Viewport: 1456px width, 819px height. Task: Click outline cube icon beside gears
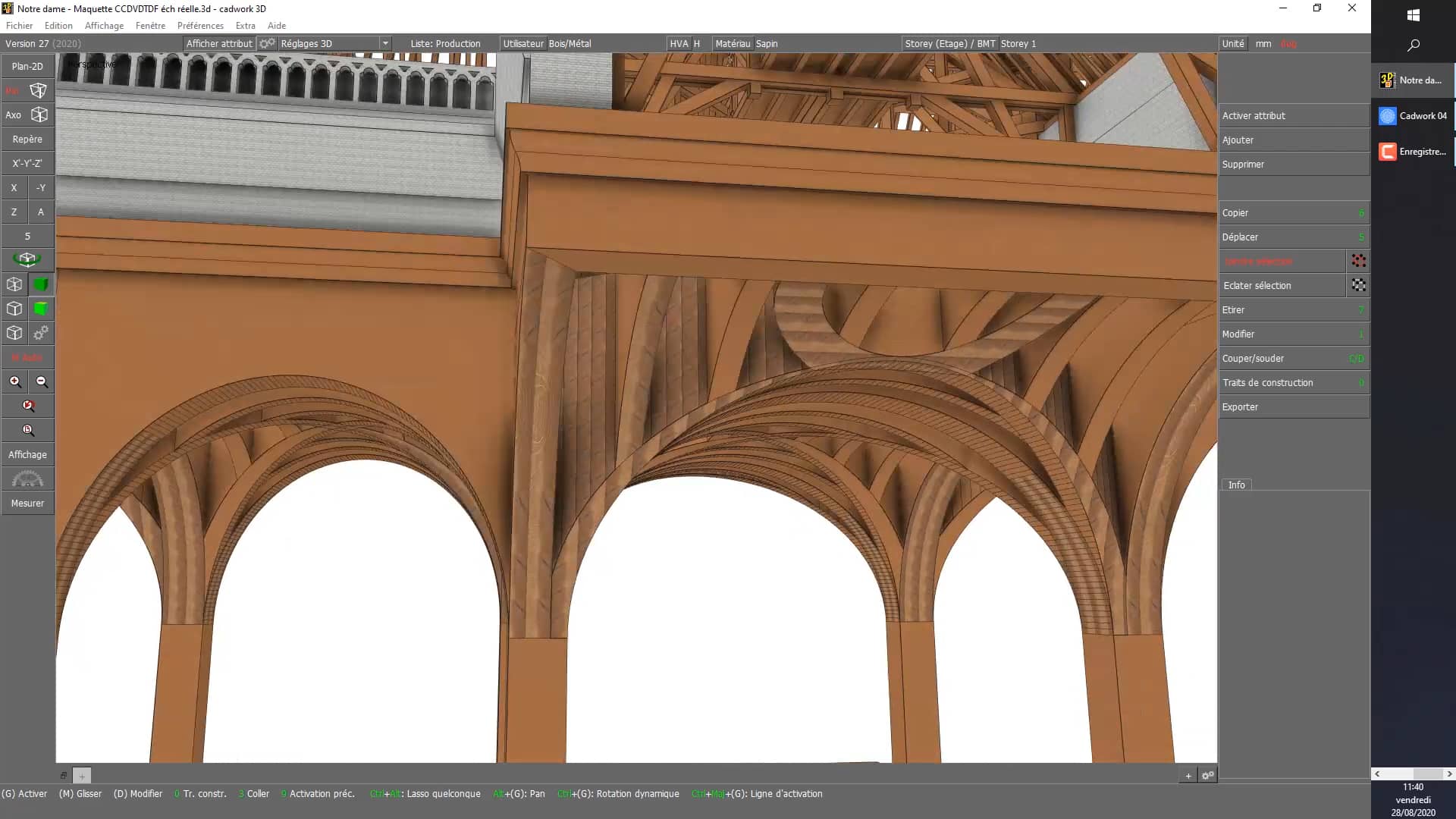point(14,333)
